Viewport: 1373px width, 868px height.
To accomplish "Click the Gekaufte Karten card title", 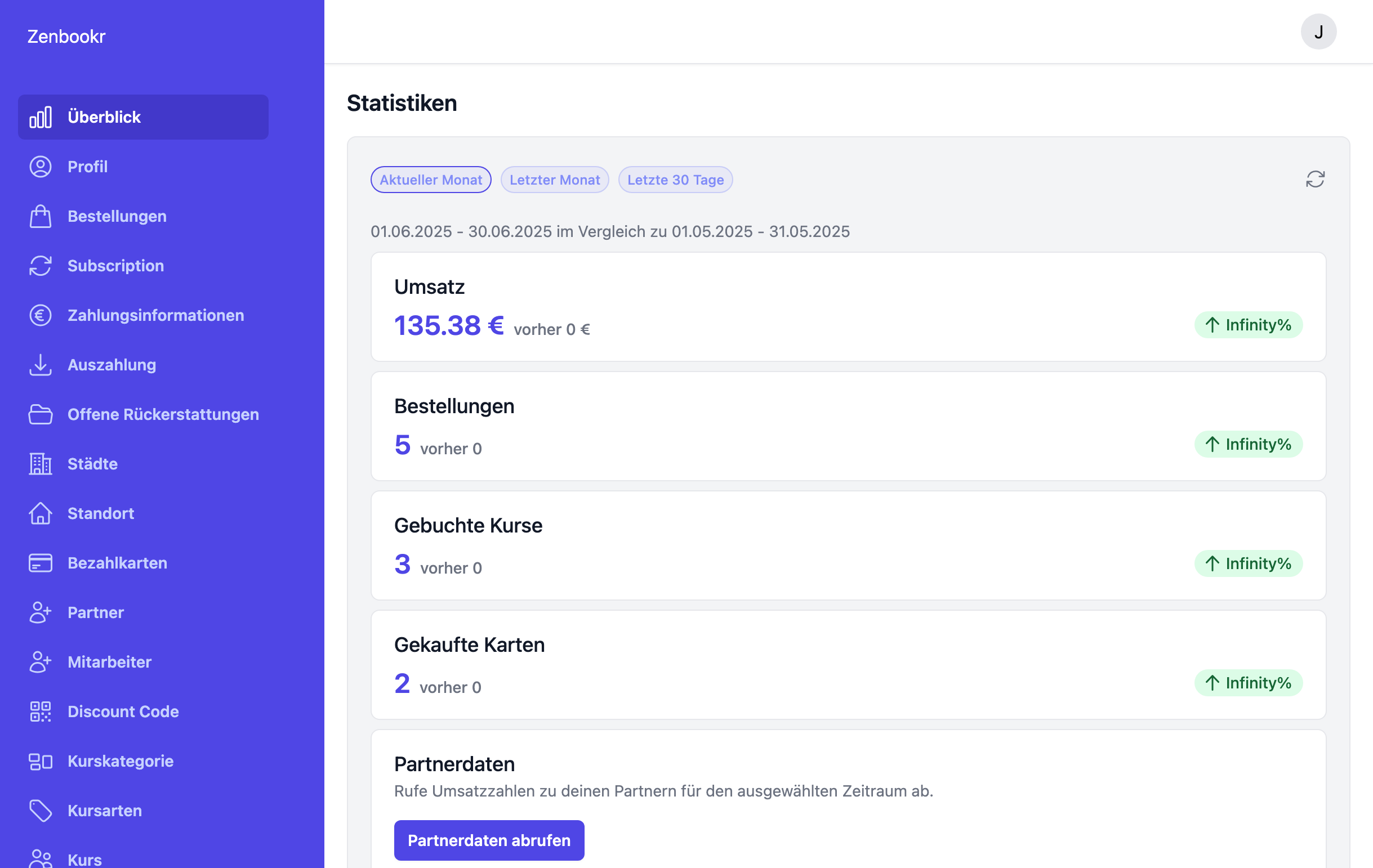I will (469, 645).
